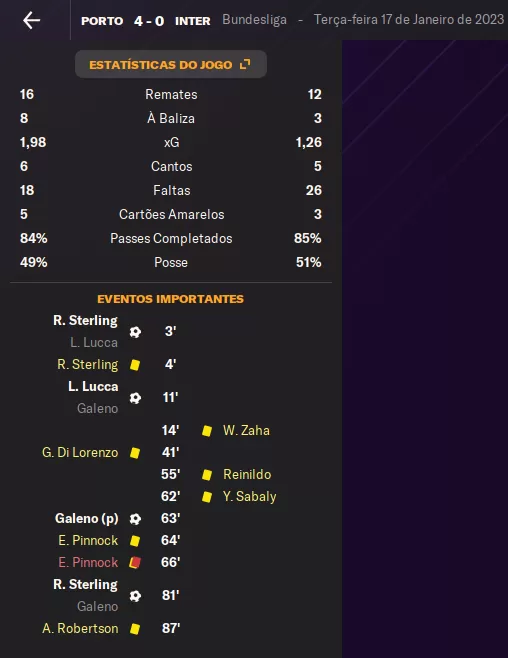Click A. Robertson's yellow card icon at 87'
Screen dimensions: 508x658
pos(135,629)
